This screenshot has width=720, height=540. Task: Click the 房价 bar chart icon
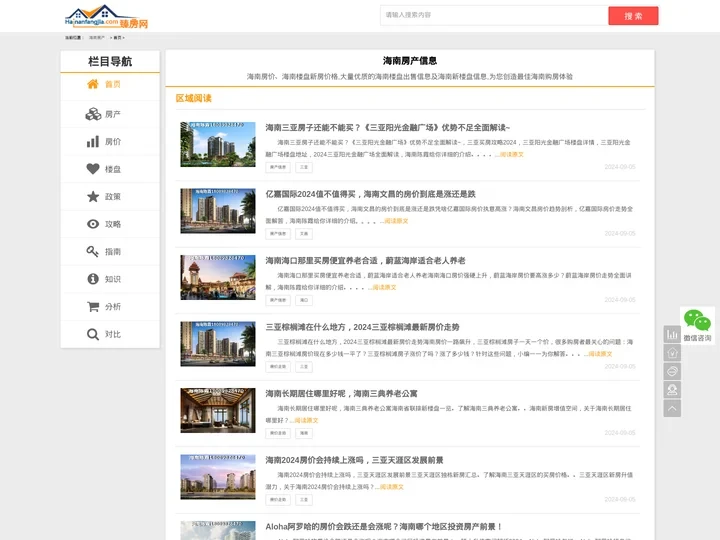(x=93, y=141)
